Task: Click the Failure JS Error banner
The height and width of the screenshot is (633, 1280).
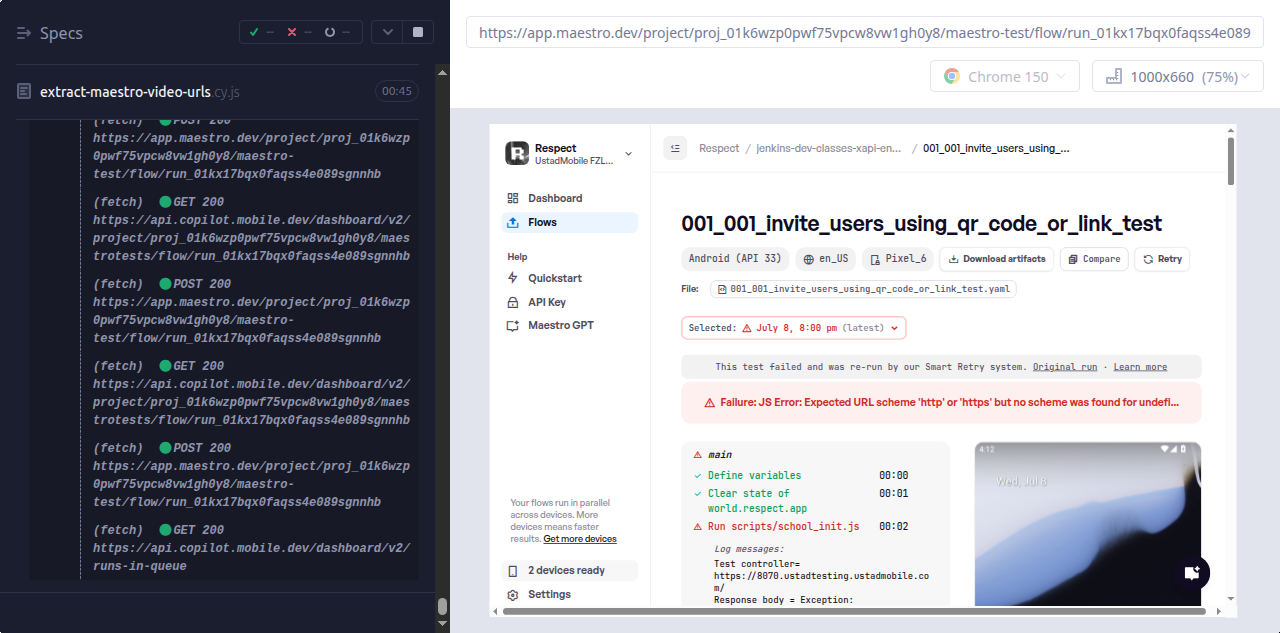Action: (941, 402)
